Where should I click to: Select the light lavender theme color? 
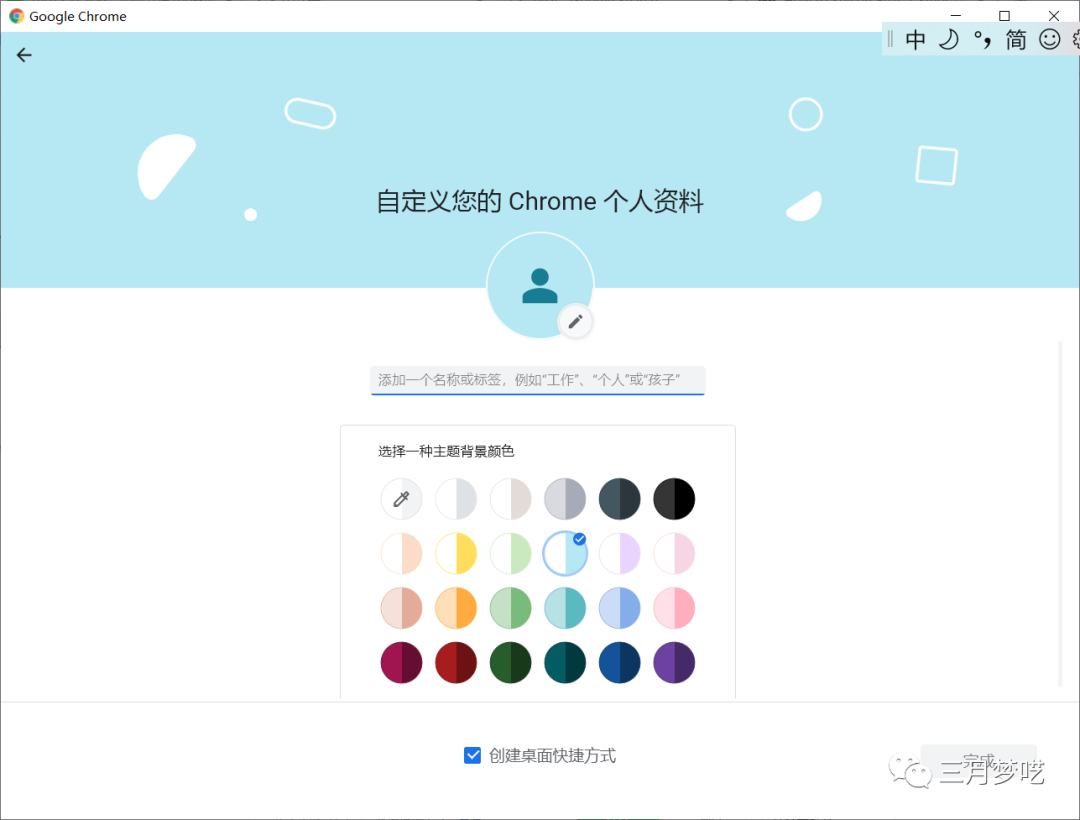pyautogui.click(x=619, y=553)
